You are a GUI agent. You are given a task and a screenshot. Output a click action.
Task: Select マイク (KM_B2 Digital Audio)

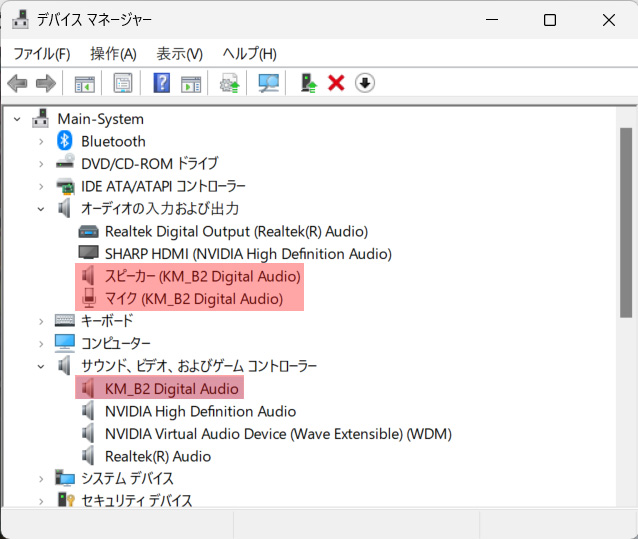pyautogui.click(x=194, y=299)
